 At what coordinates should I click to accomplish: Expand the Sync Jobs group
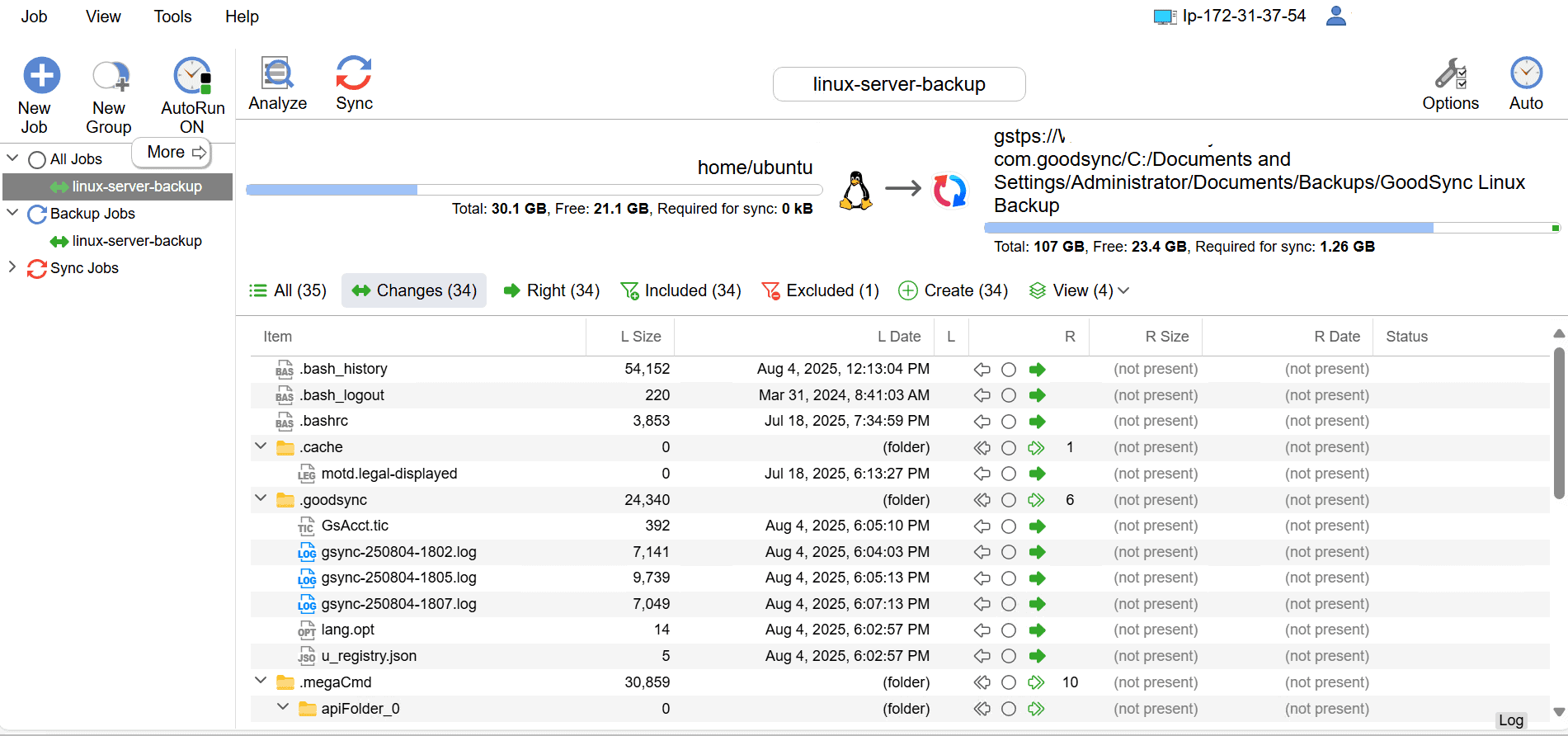(x=12, y=267)
